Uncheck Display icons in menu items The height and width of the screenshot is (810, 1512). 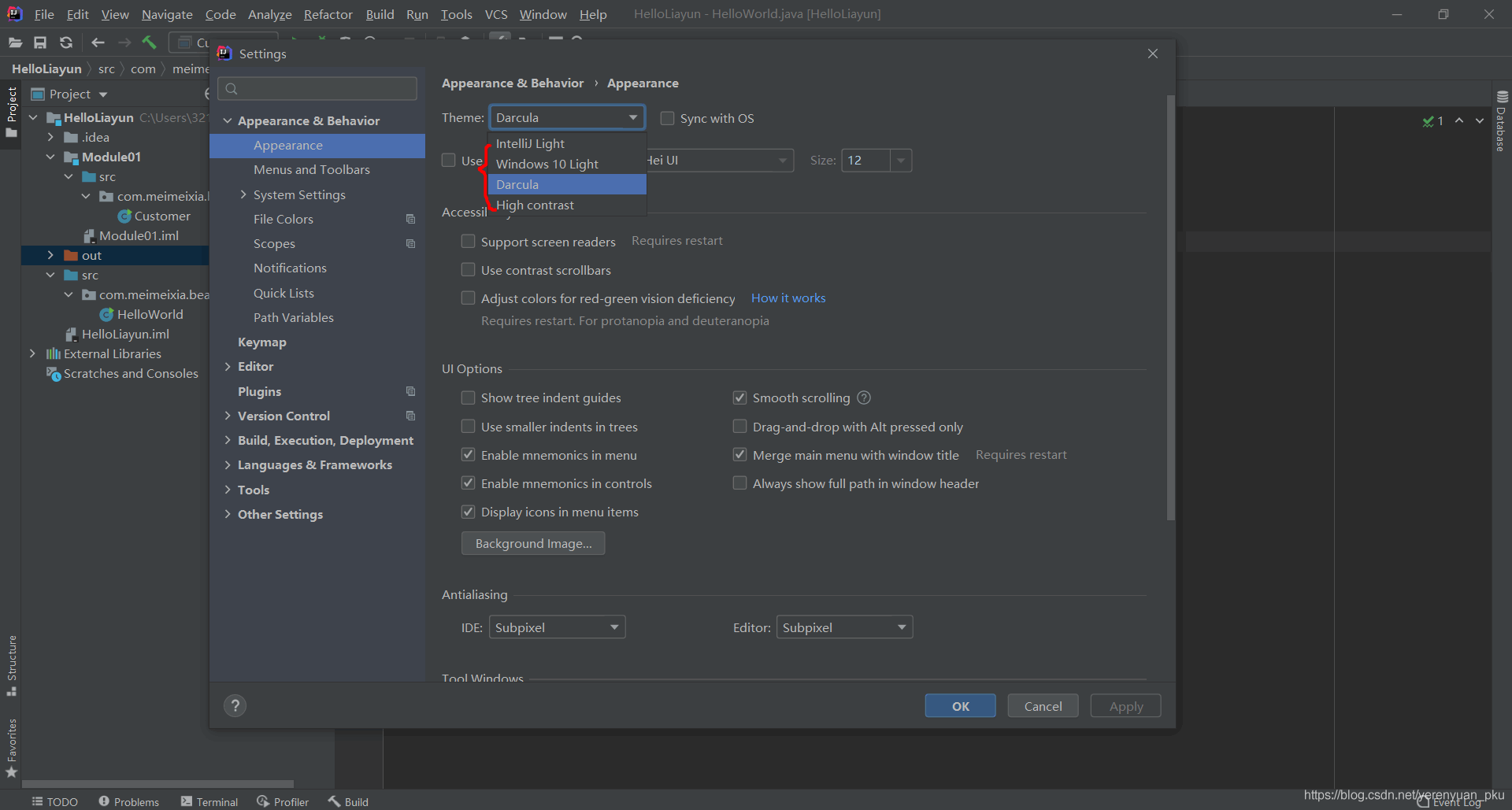[x=469, y=512]
